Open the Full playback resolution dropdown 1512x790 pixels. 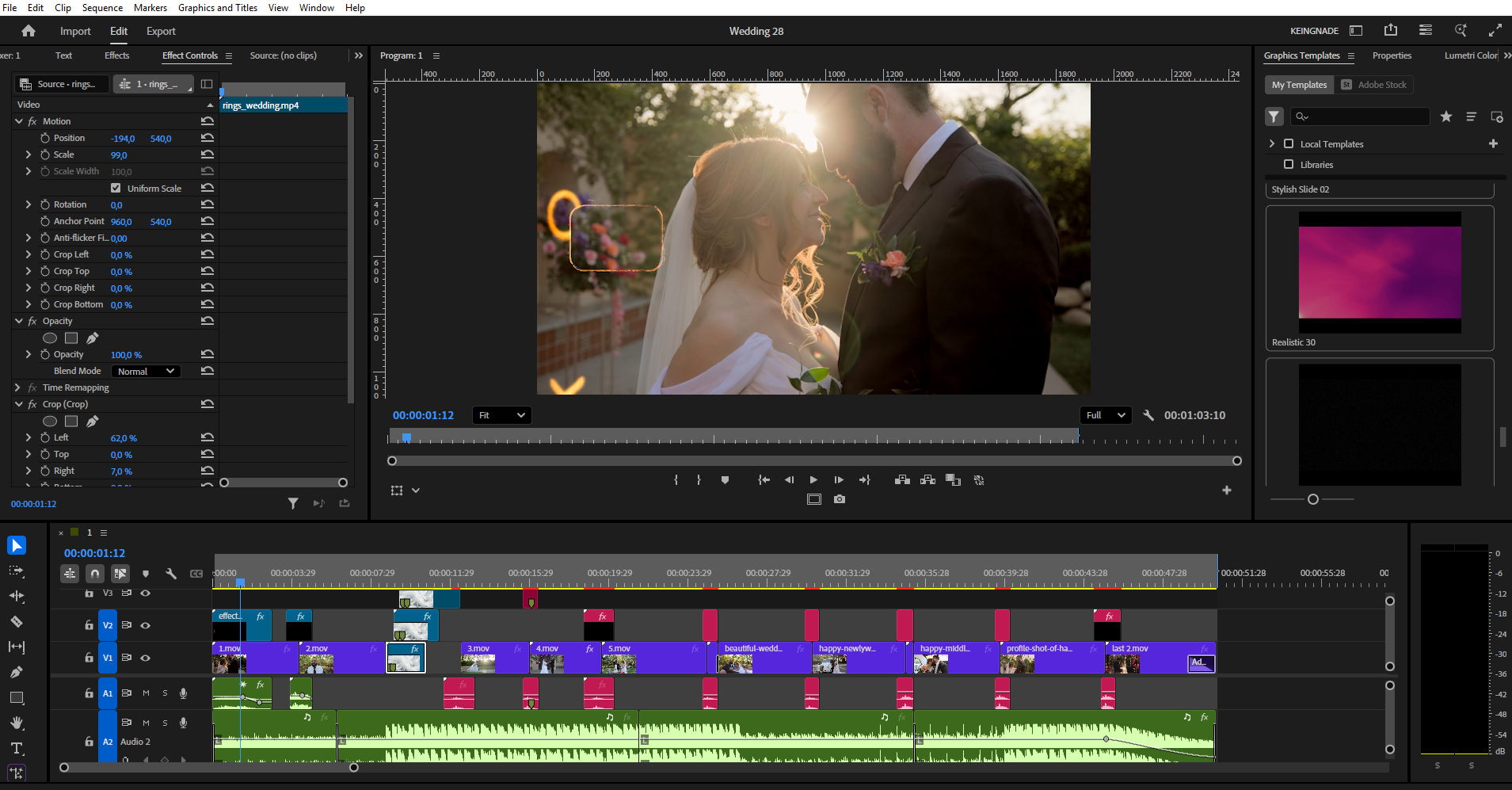tap(1106, 415)
